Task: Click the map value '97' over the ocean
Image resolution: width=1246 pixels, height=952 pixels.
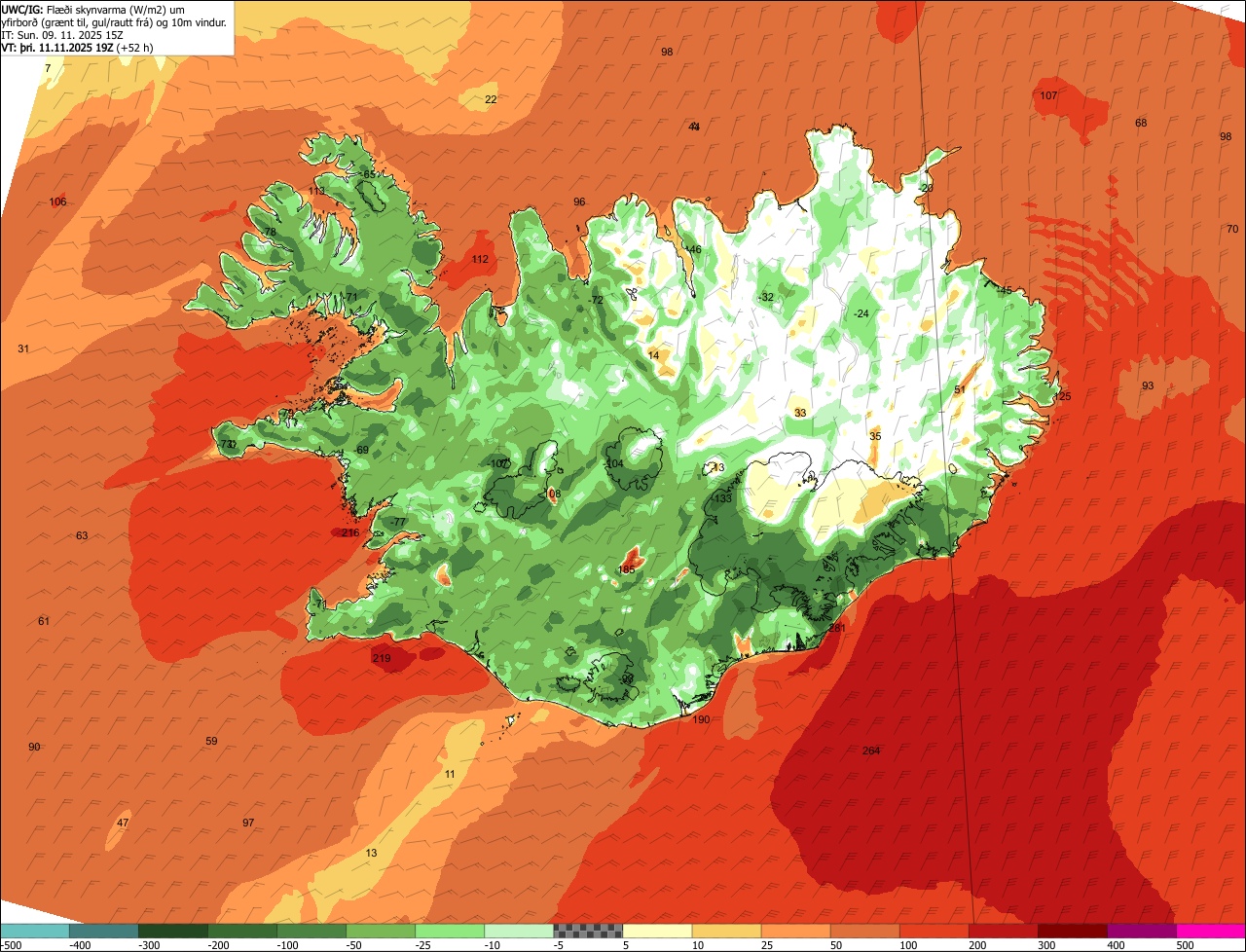Action: click(248, 823)
